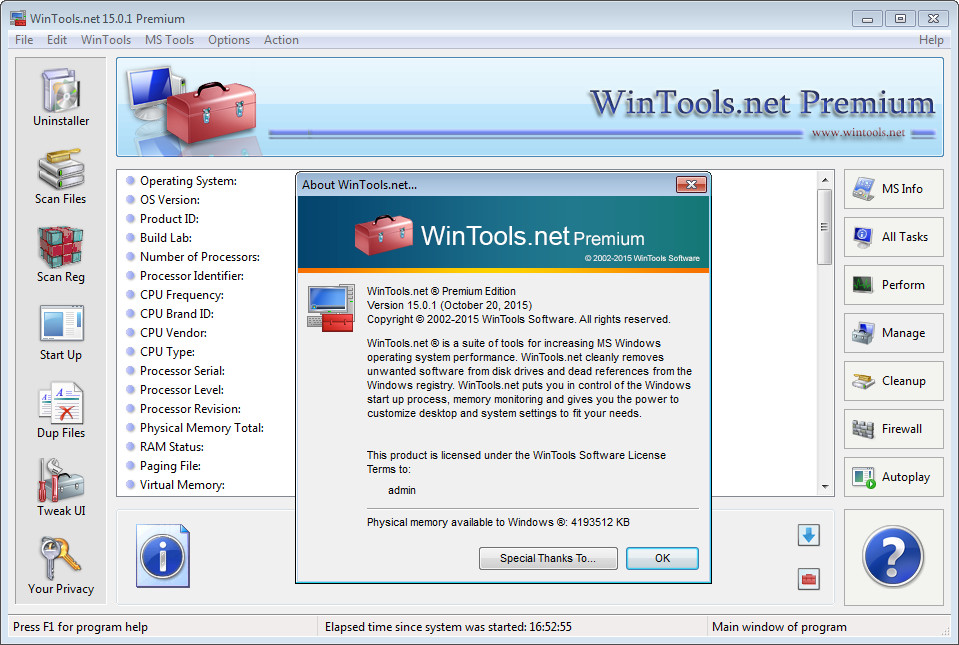Image resolution: width=959 pixels, height=645 pixels.
Task: Select the CPU Type row
Action: tap(161, 352)
